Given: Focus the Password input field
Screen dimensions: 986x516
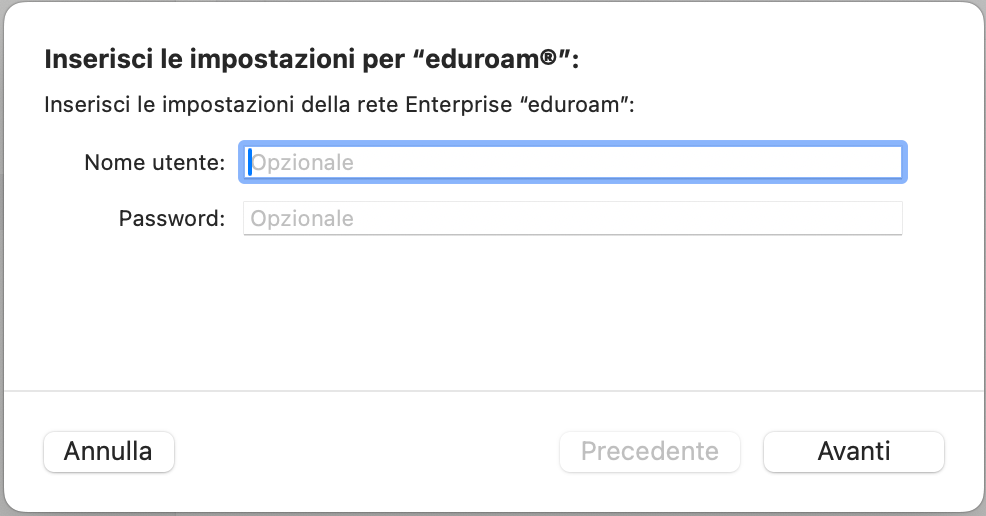Looking at the screenshot, I should tap(572, 218).
